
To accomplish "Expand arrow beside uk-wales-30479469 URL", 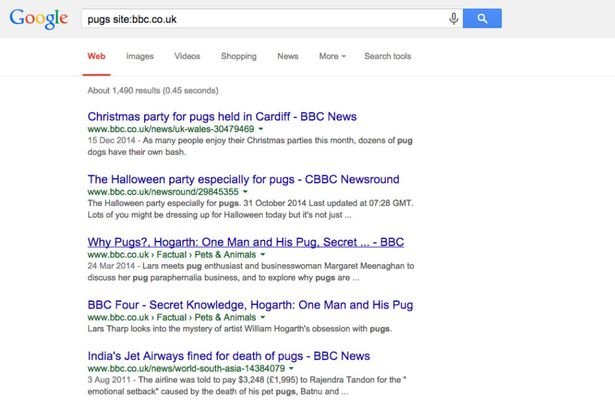I will [261, 130].
